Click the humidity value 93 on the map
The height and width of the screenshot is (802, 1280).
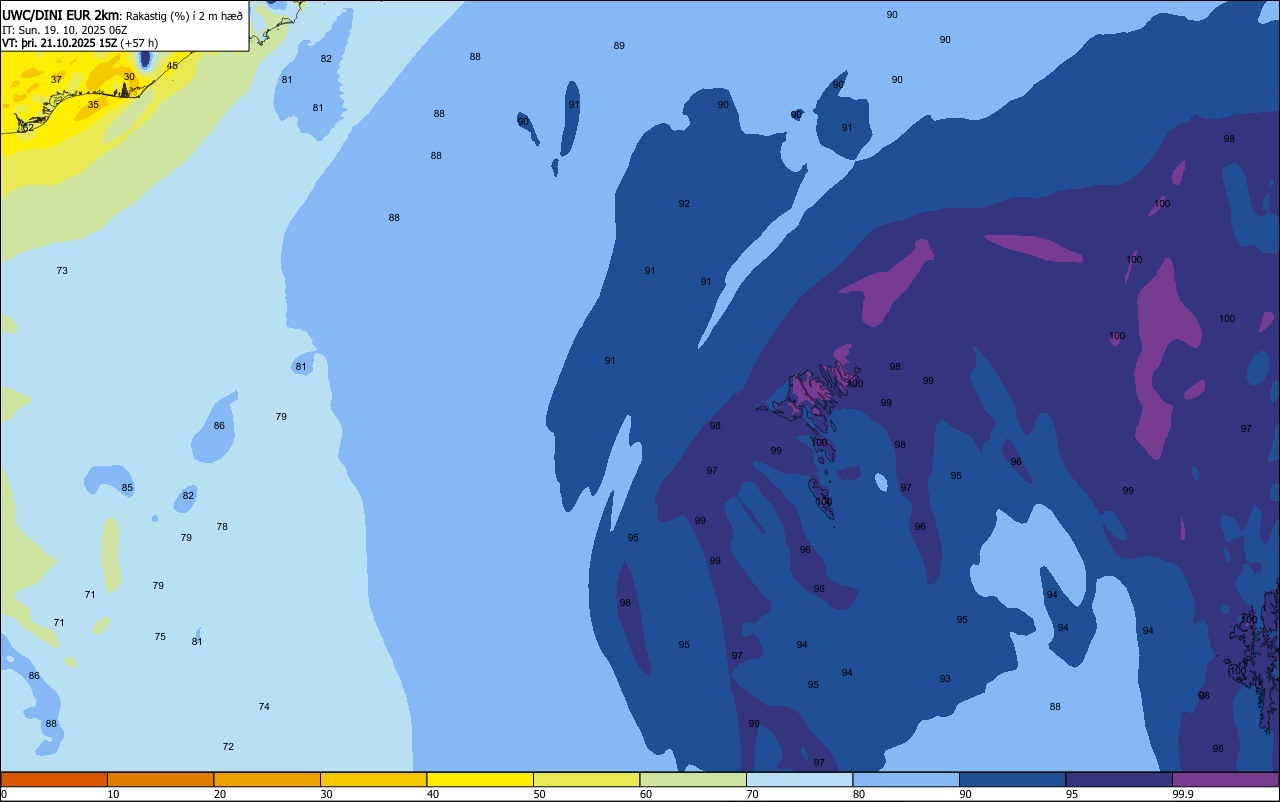click(x=945, y=679)
